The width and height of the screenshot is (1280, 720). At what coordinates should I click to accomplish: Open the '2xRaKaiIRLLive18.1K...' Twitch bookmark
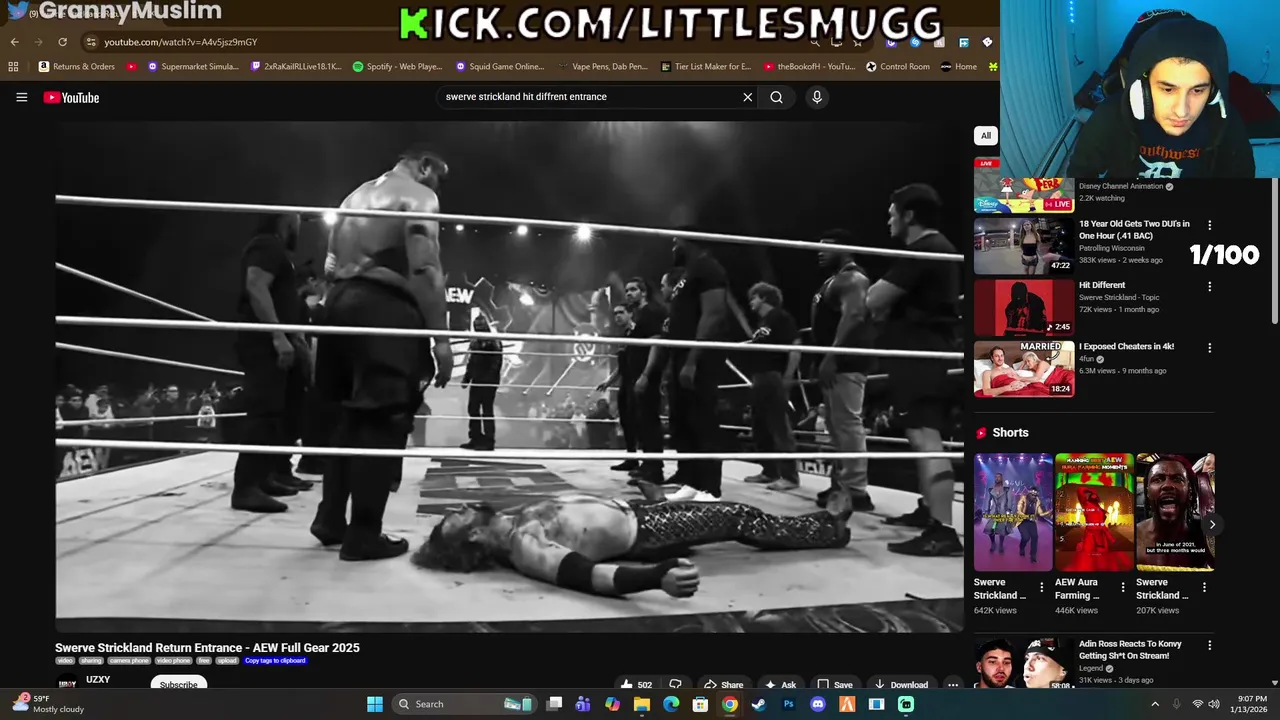(296, 67)
